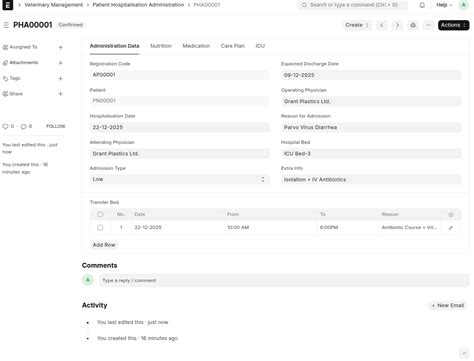Click the Tags sidebar label
The width and height of the screenshot is (474, 361).
click(15, 78)
